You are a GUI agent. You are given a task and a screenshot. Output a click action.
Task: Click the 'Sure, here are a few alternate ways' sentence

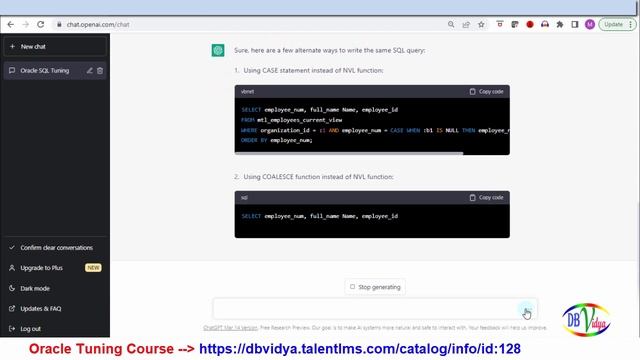click(x=330, y=50)
